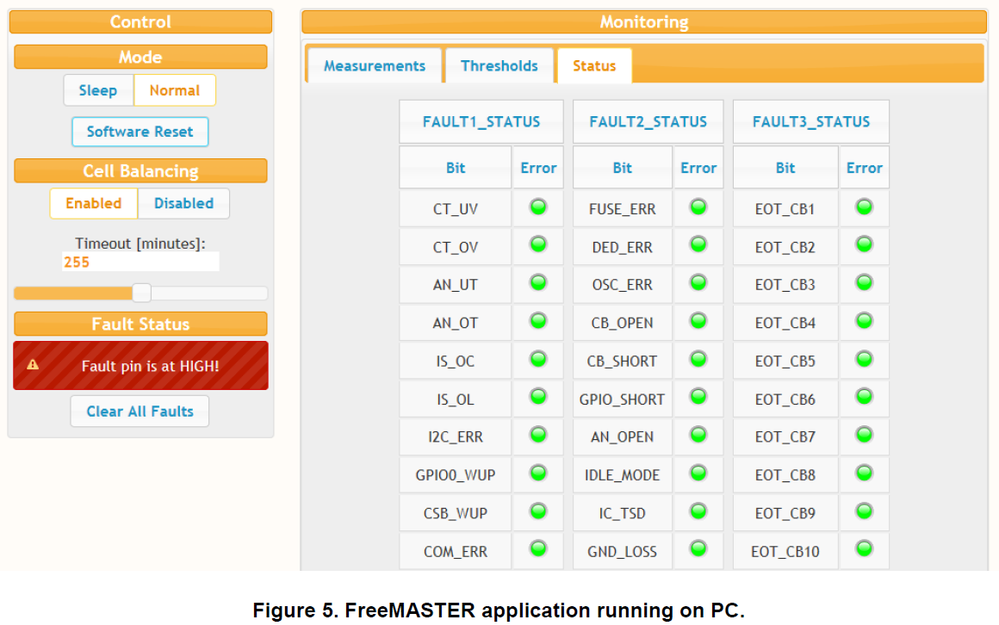999x625 pixels.
Task: Open the Measurements tab
Action: tap(374, 66)
